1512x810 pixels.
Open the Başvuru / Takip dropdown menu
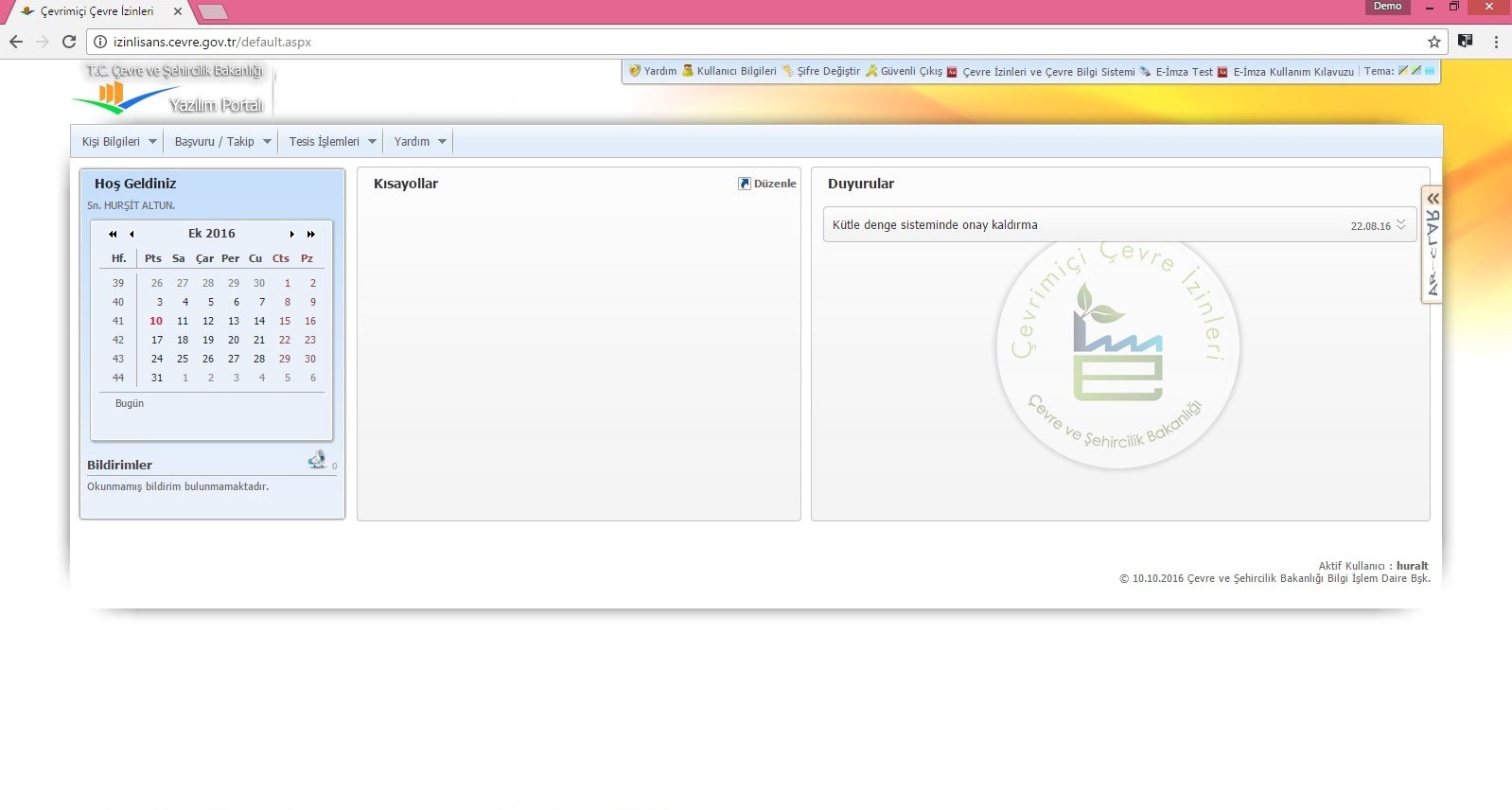pyautogui.click(x=222, y=142)
